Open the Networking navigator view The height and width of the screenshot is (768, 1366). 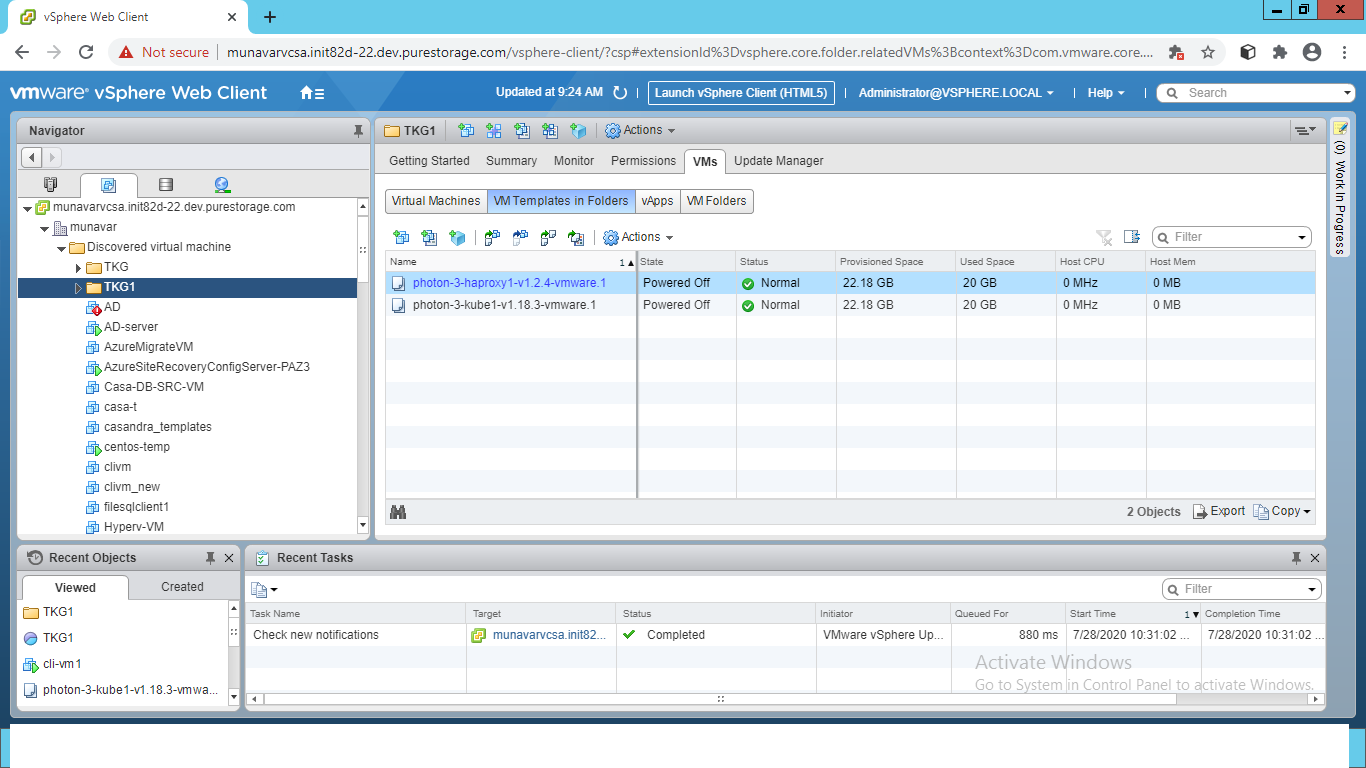coord(222,184)
